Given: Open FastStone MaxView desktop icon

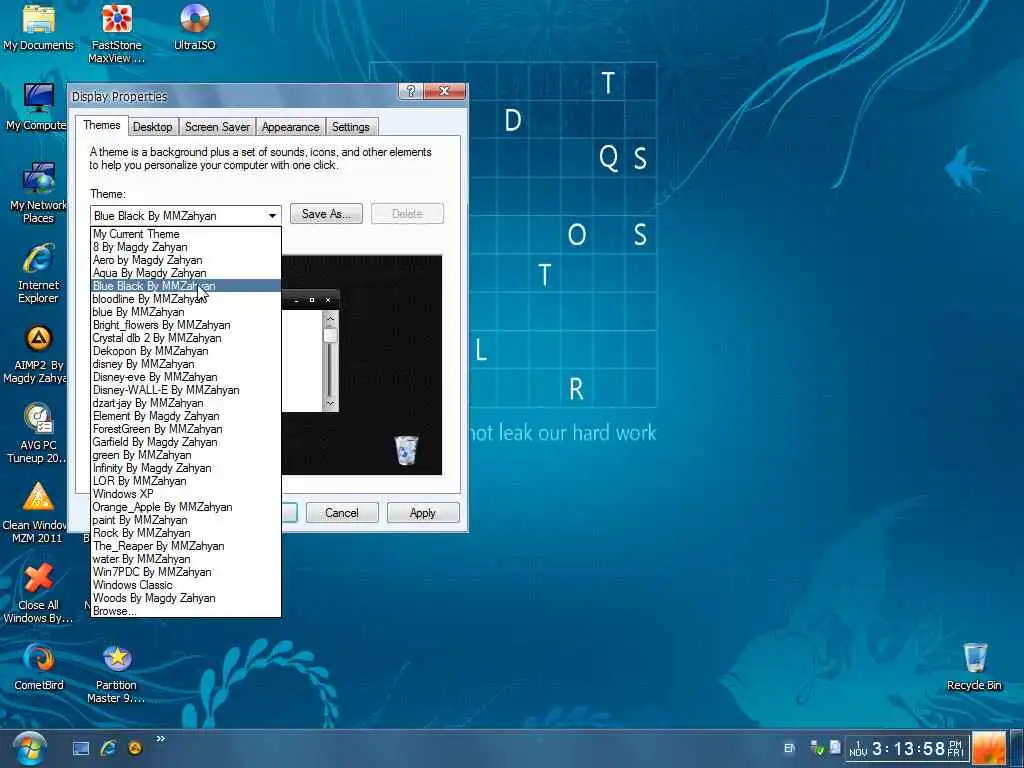Looking at the screenshot, I should pyautogui.click(x=116, y=33).
